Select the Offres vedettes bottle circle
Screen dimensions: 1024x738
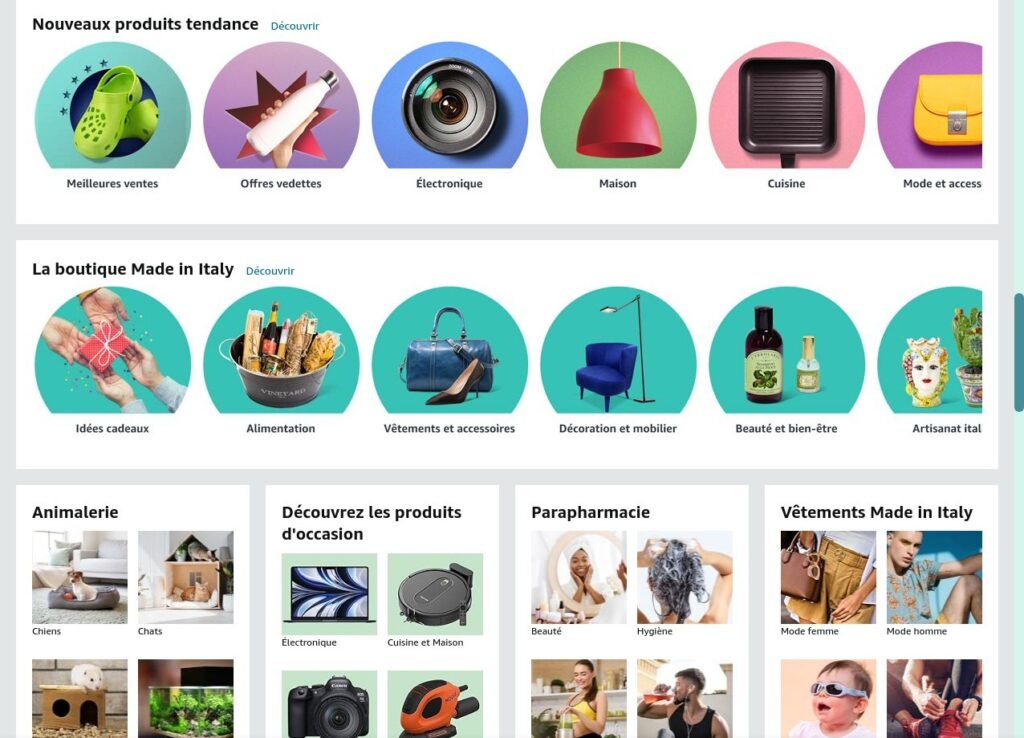pyautogui.click(x=281, y=105)
